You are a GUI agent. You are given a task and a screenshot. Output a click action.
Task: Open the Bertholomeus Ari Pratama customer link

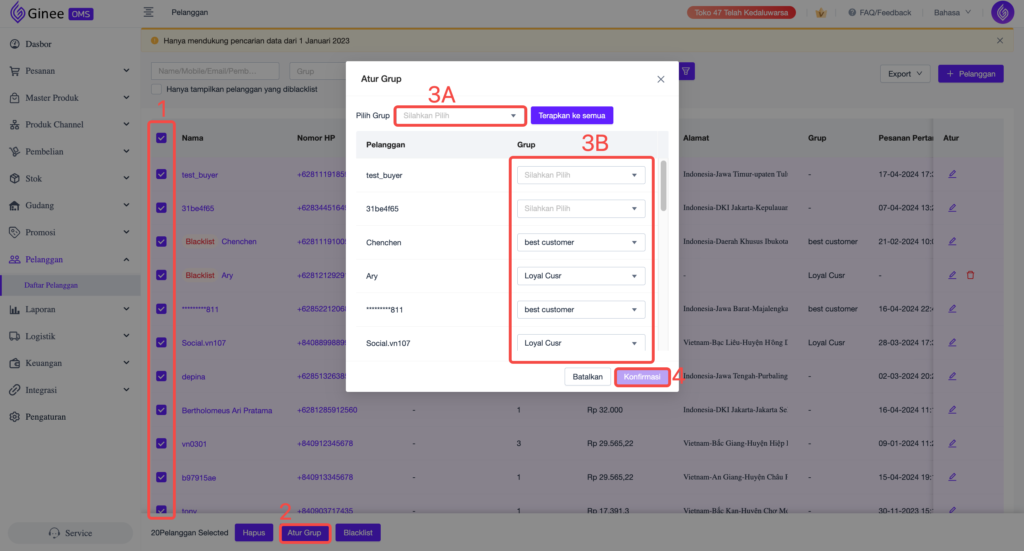pyautogui.click(x=227, y=411)
